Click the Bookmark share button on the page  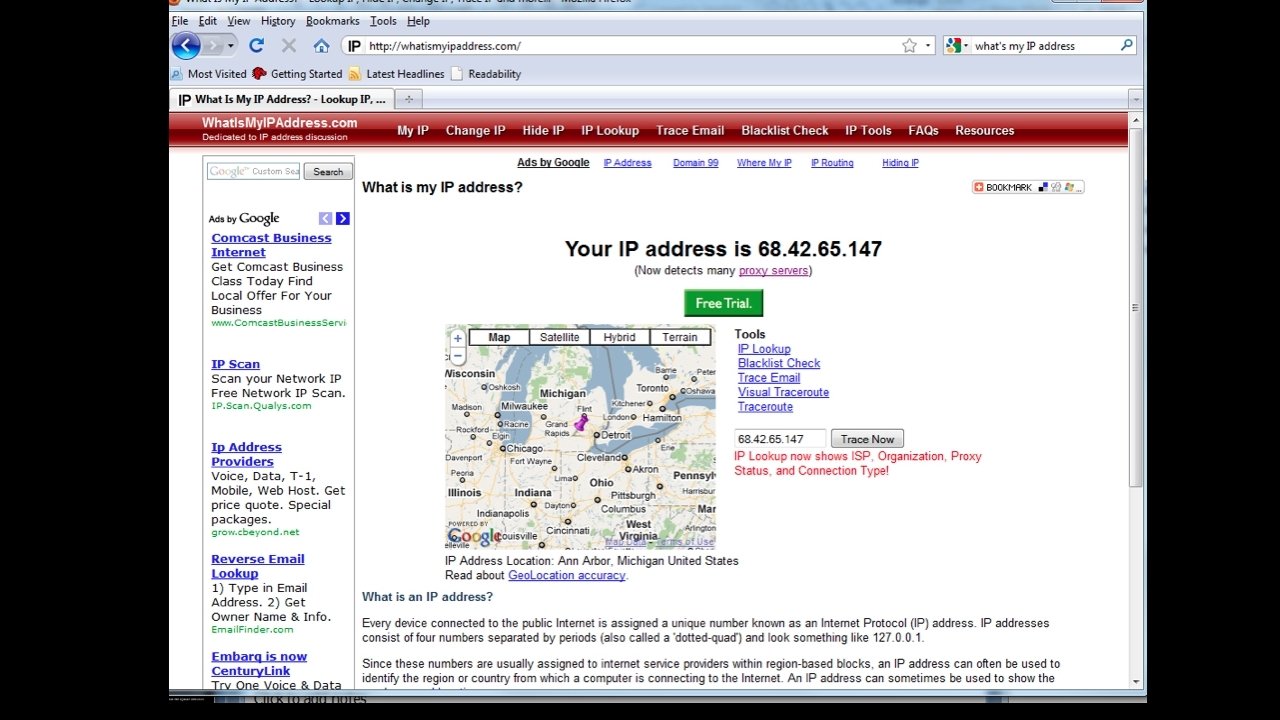click(x=1028, y=187)
